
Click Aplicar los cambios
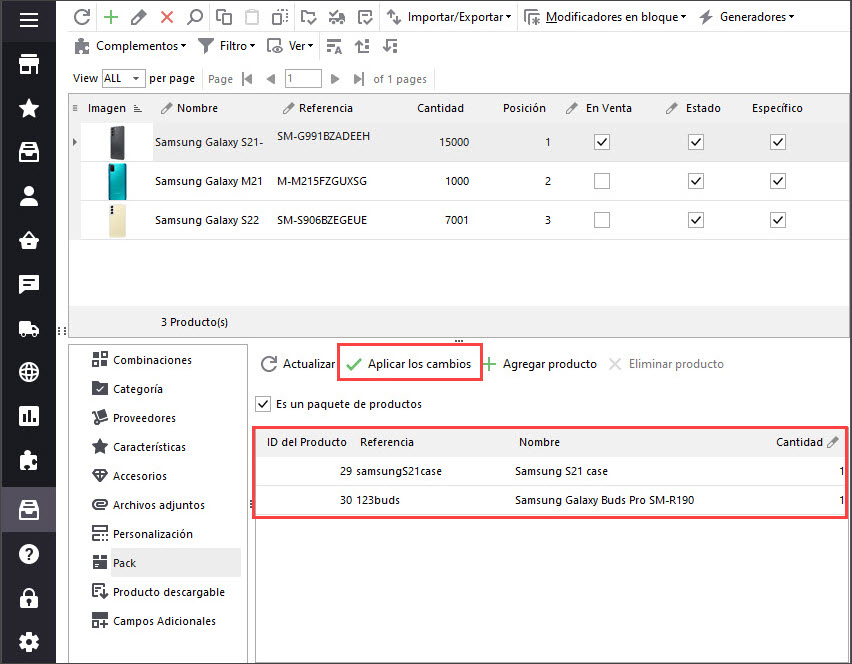(x=409, y=364)
